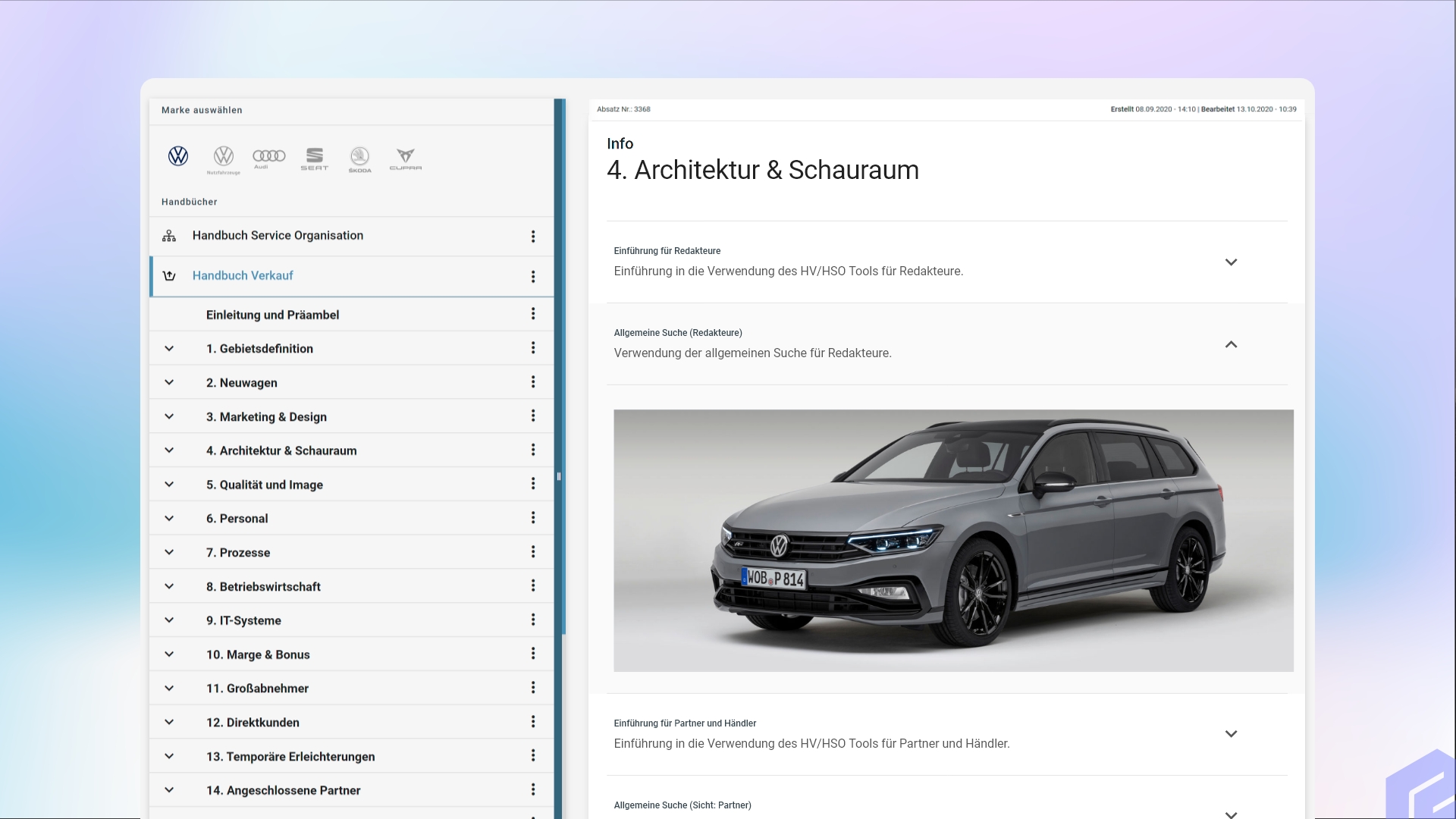This screenshot has height=819, width=1456.
Task: Open three-dot menu for 12. Direktkunden
Action: pyautogui.click(x=533, y=722)
